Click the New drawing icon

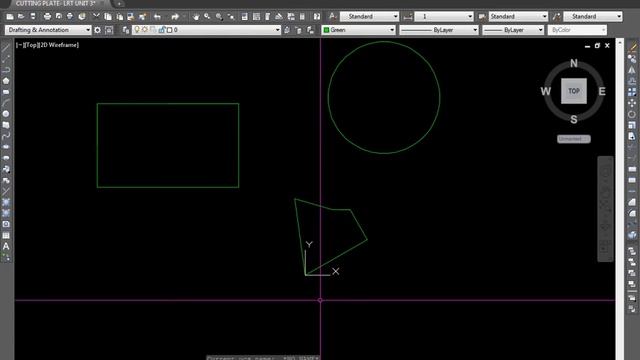point(10,17)
